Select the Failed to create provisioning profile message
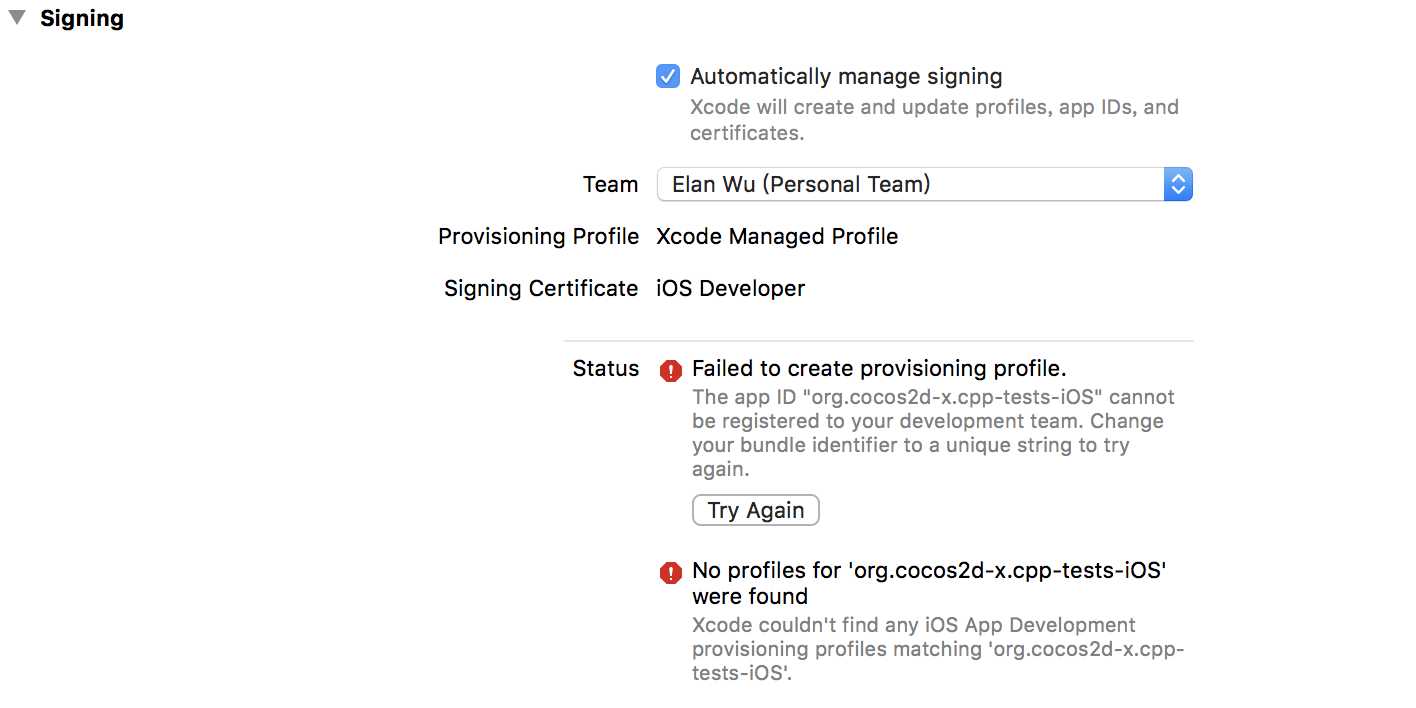Image resolution: width=1416 pixels, height=708 pixels. tap(879, 368)
